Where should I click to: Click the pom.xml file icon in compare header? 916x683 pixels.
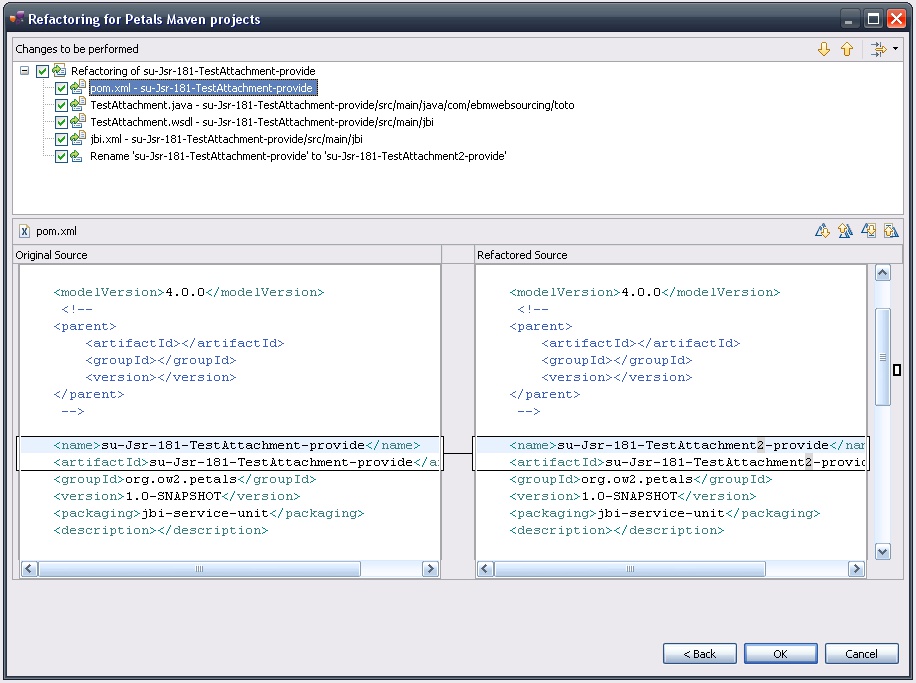point(24,231)
